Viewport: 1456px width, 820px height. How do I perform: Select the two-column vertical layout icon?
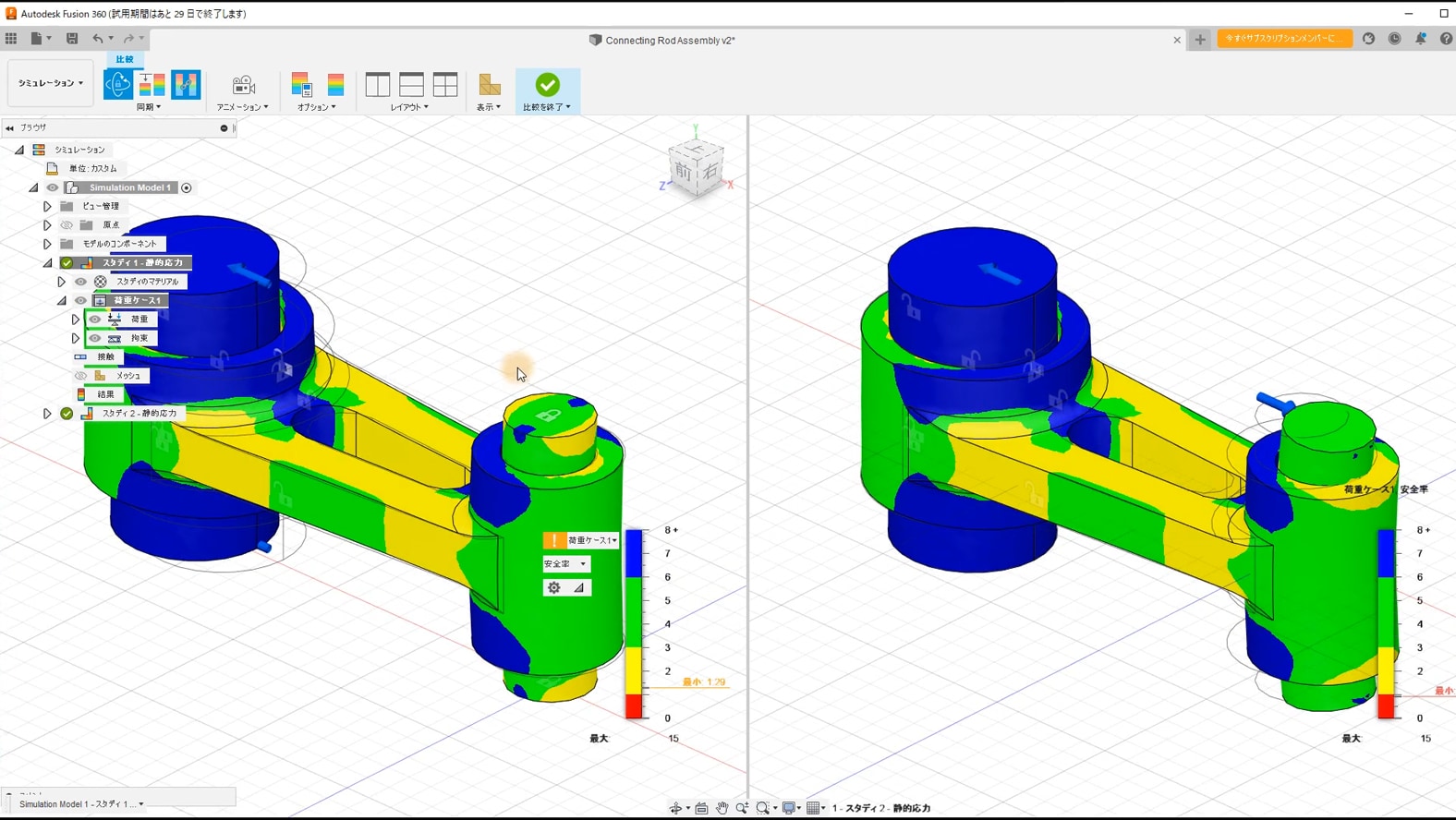coord(378,85)
